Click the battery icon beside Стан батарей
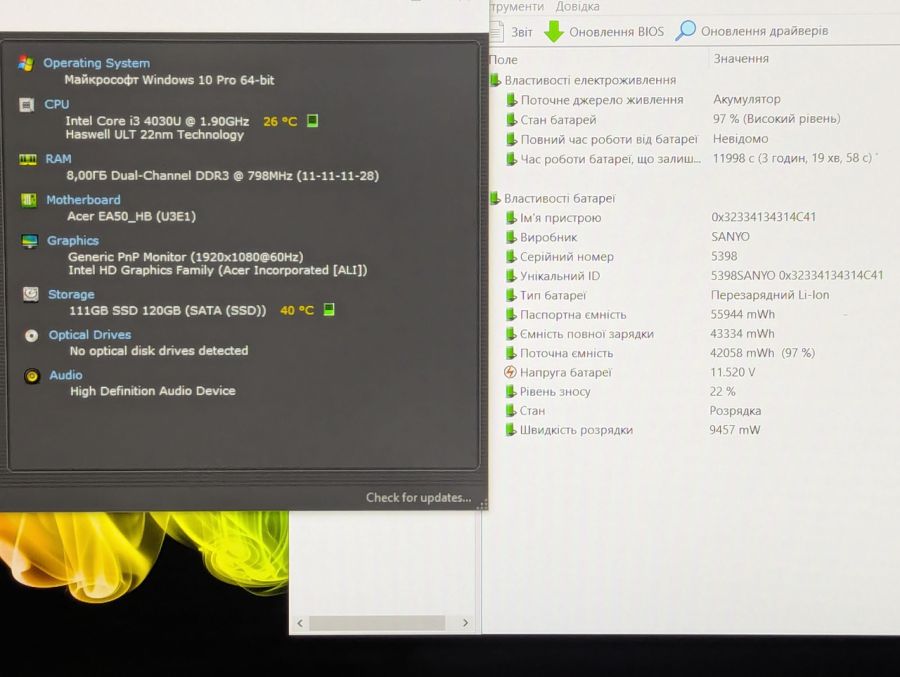This screenshot has width=900, height=677. point(511,120)
